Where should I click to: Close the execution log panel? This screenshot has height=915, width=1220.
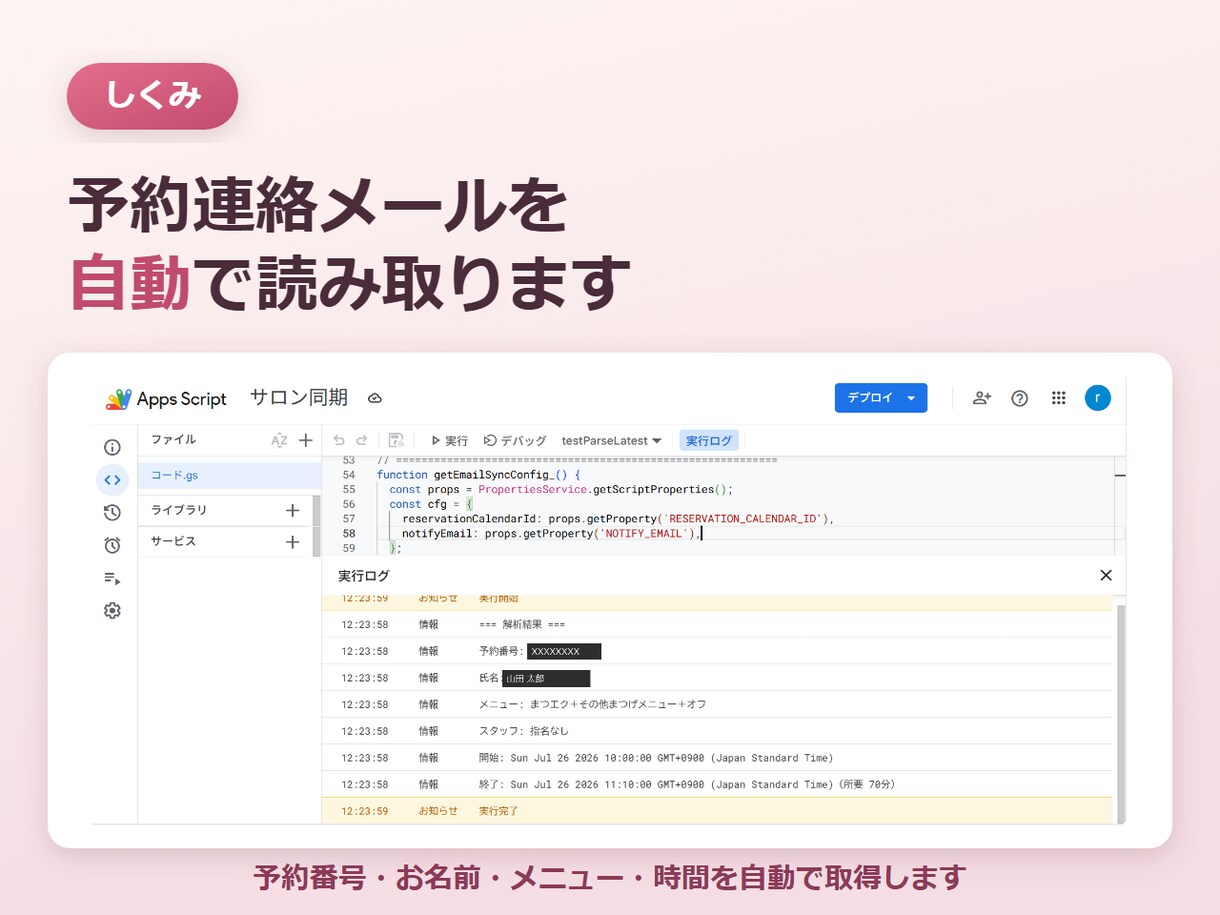pyautogui.click(x=1106, y=575)
